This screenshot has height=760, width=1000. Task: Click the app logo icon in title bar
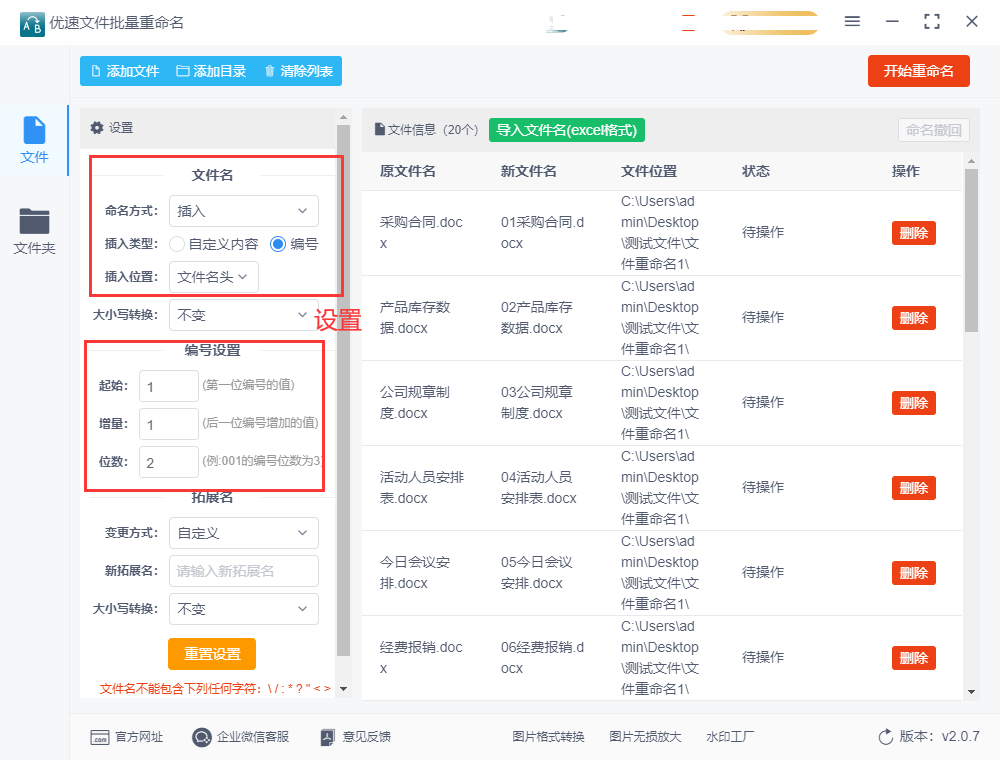coord(32,24)
